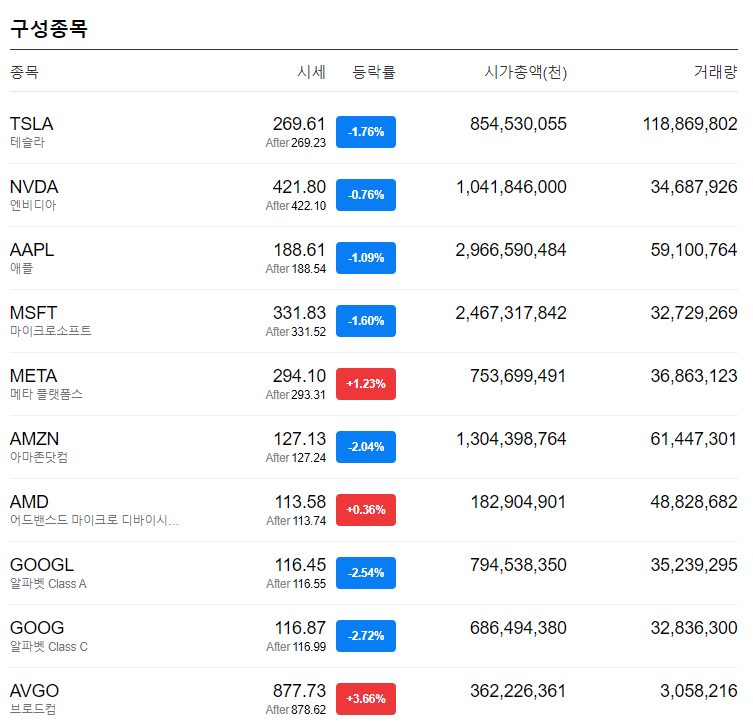The image size is (753, 726).
Task: Click the -2.72% change badge for GOOG
Action: (366, 636)
